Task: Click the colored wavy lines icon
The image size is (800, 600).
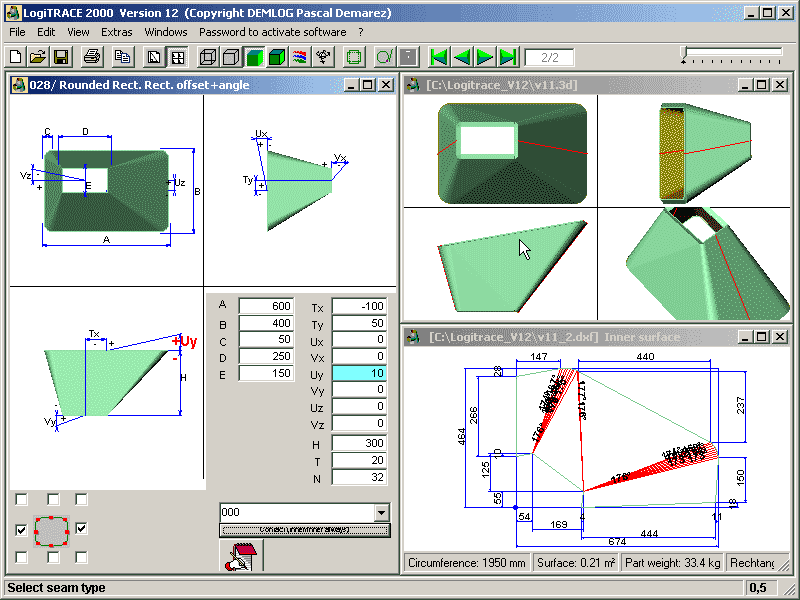Action: click(x=300, y=57)
